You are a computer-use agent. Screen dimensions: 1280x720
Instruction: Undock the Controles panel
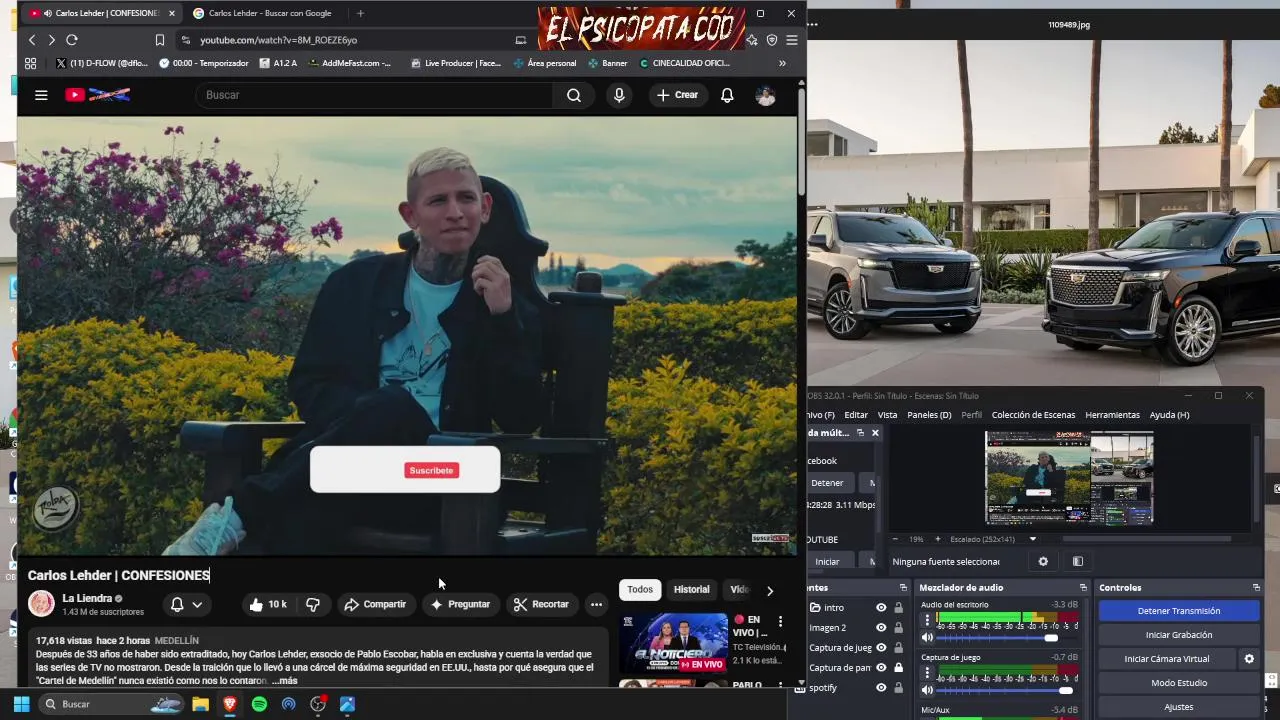click(1256, 588)
